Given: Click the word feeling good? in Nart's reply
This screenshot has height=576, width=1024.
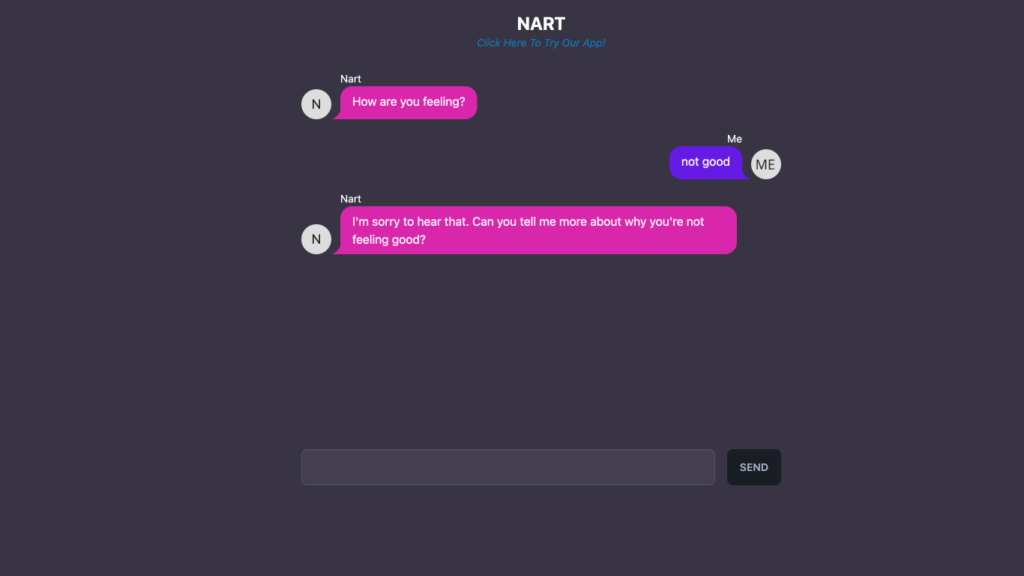Looking at the screenshot, I should tap(389, 240).
